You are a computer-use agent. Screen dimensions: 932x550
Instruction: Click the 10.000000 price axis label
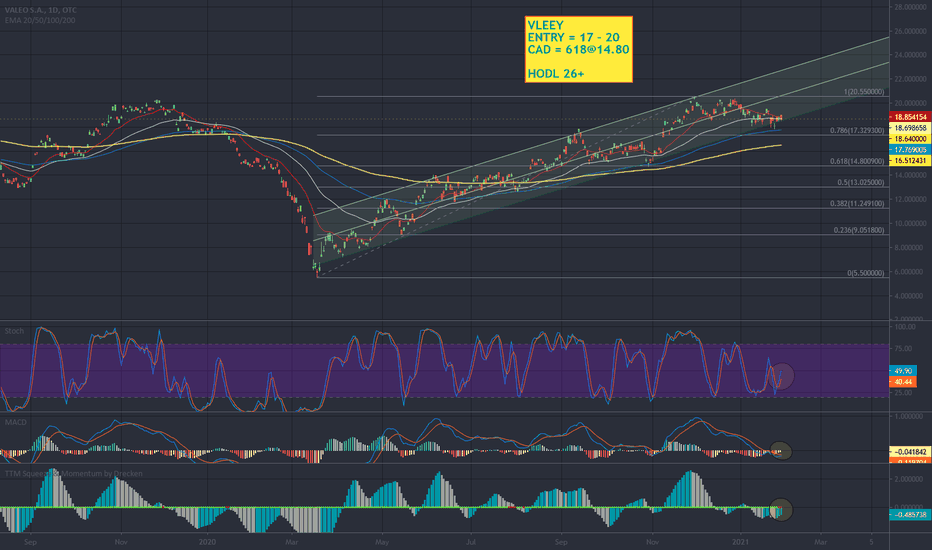pos(910,224)
